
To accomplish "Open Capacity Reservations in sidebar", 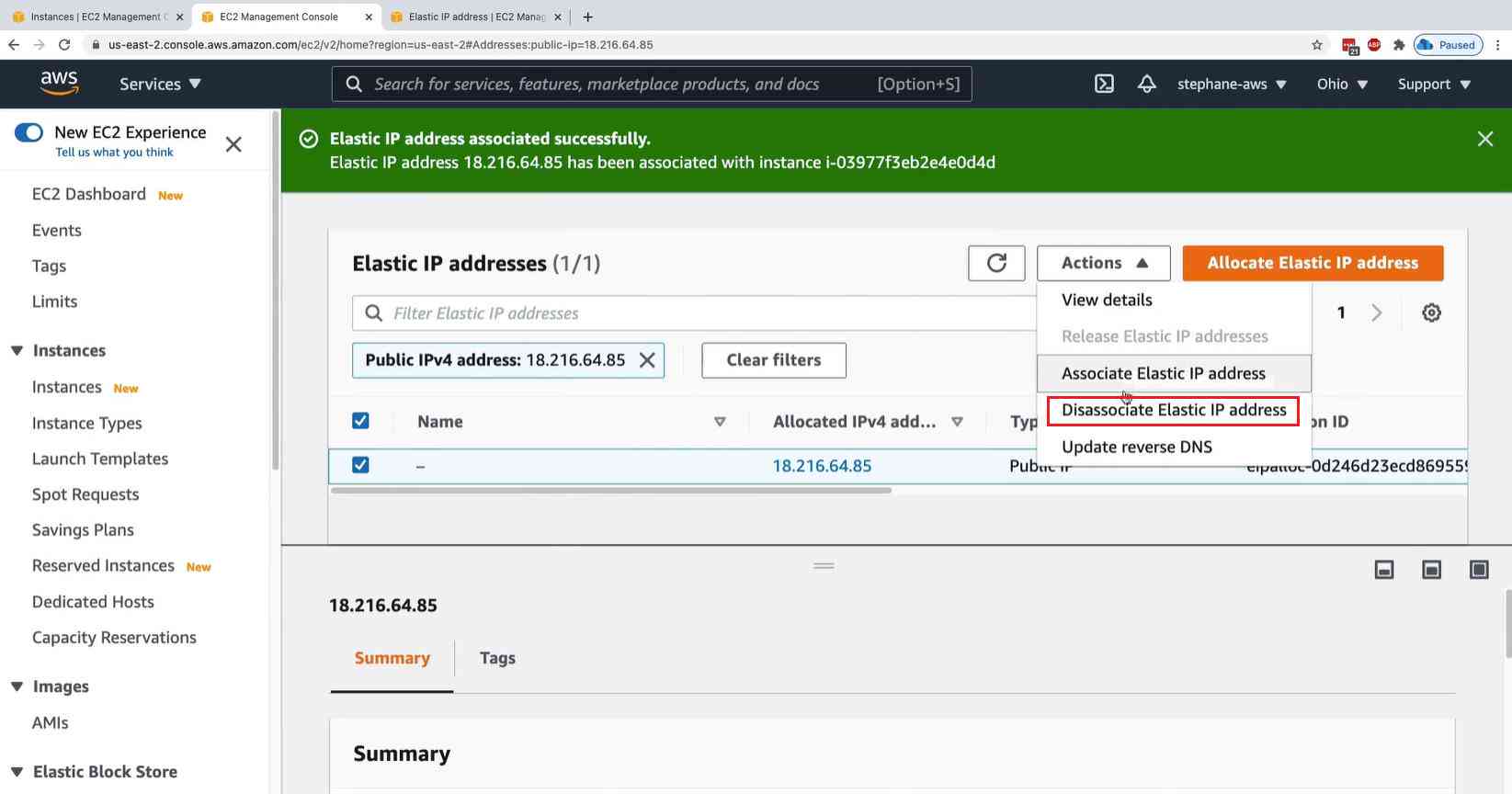I will click(x=114, y=638).
